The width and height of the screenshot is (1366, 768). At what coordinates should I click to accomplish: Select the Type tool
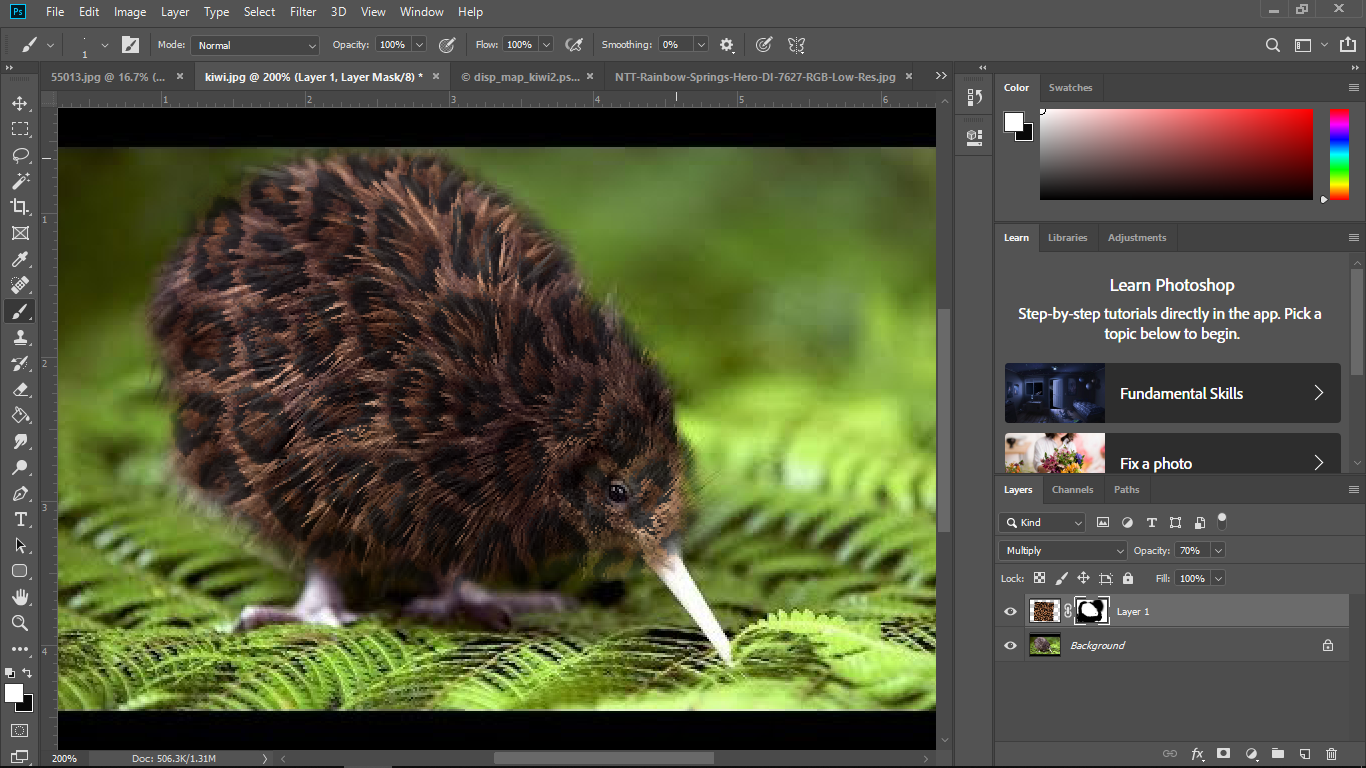click(x=20, y=519)
